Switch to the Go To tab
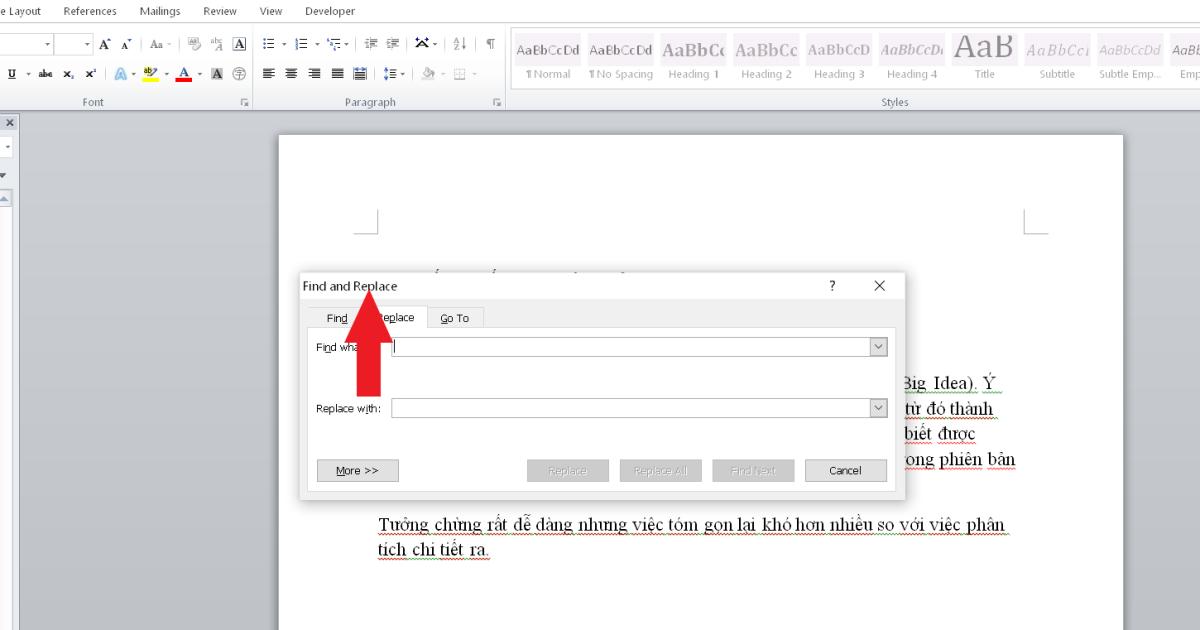The height and width of the screenshot is (630, 1200). click(x=455, y=318)
